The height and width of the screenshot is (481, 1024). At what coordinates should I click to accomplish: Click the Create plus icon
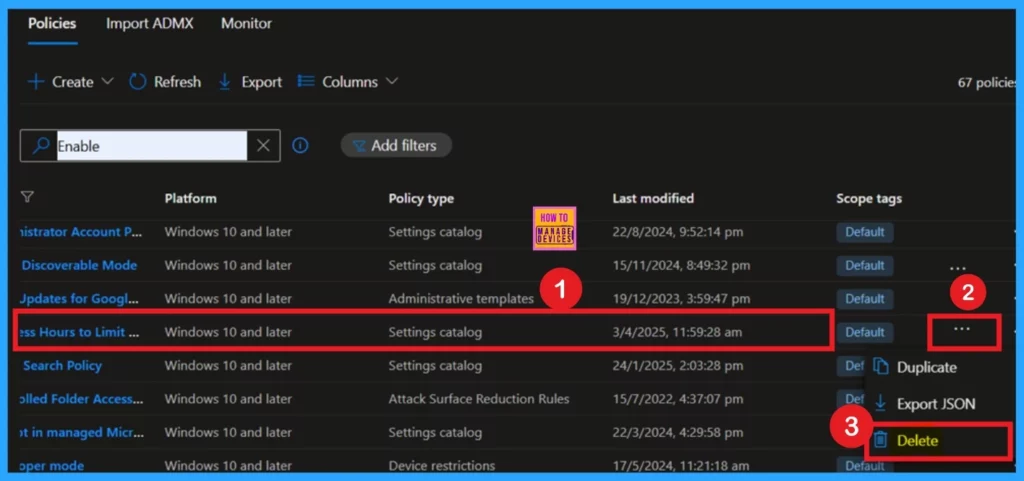click(35, 82)
